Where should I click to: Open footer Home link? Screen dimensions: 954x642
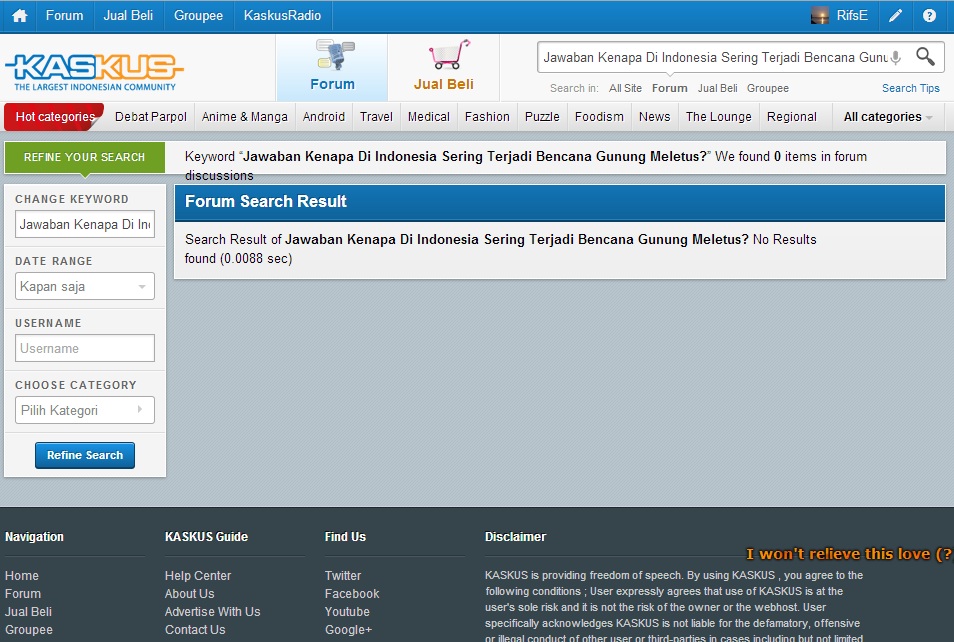[22, 576]
